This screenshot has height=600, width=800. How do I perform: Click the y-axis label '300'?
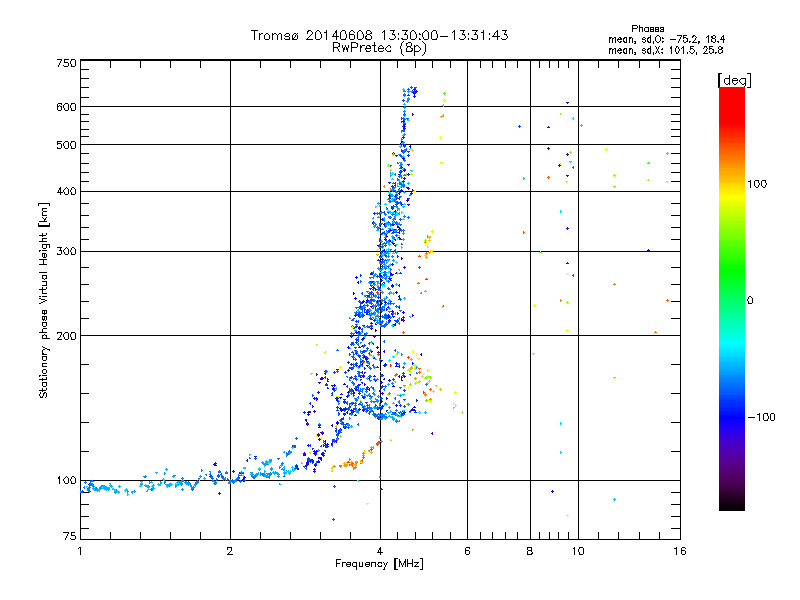click(x=66, y=251)
